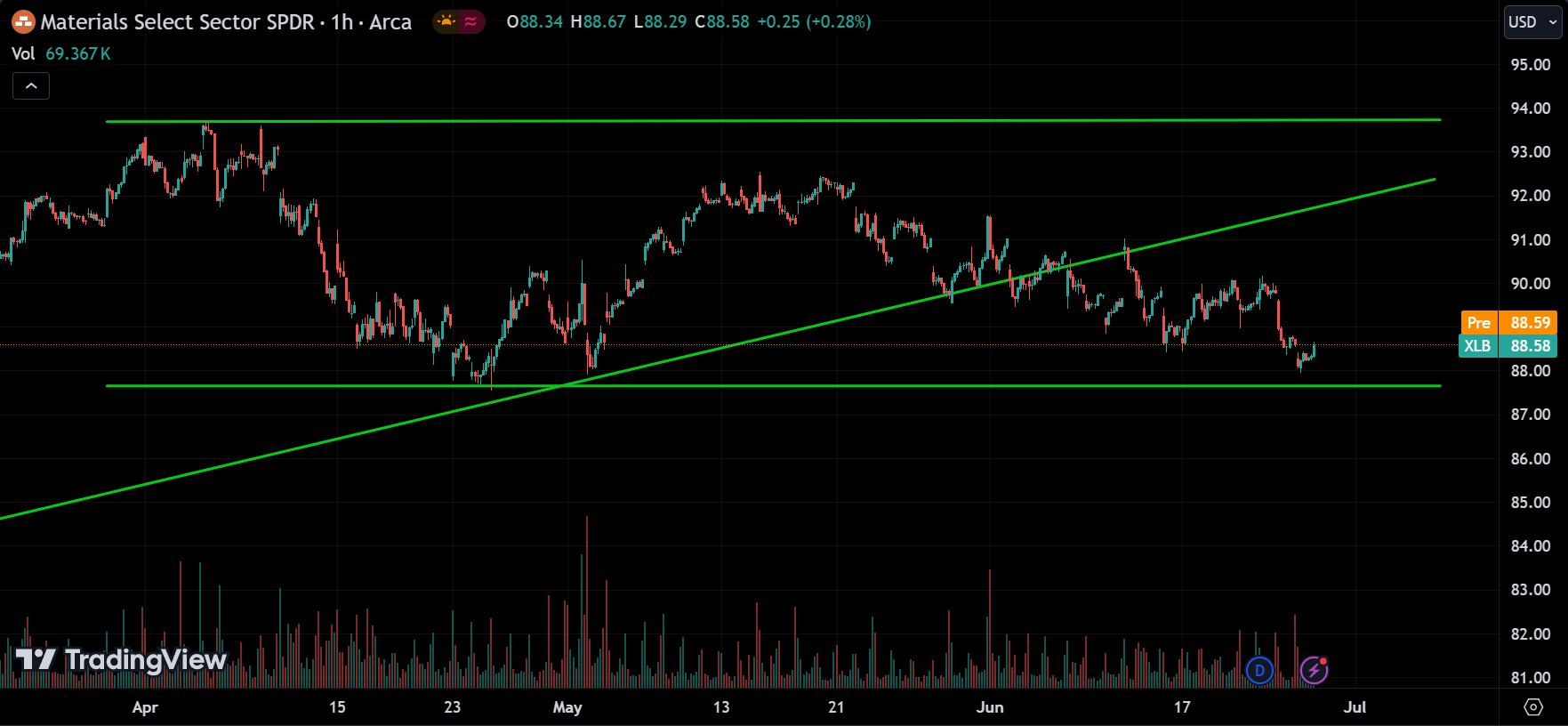Click the high value H88.67
Screen dimensions: 1568x726
tap(599, 21)
